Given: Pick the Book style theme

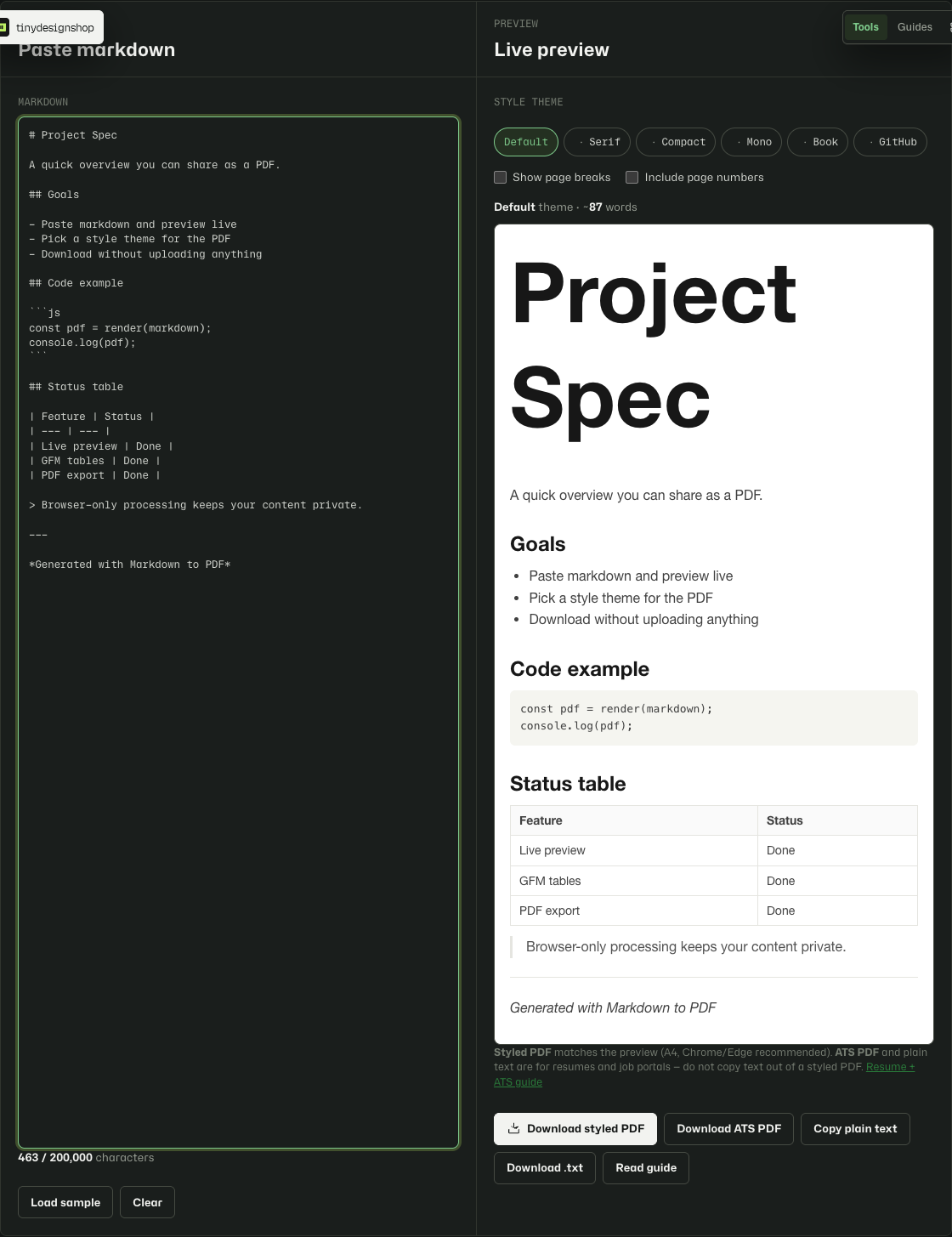Looking at the screenshot, I should pyautogui.click(x=818, y=142).
